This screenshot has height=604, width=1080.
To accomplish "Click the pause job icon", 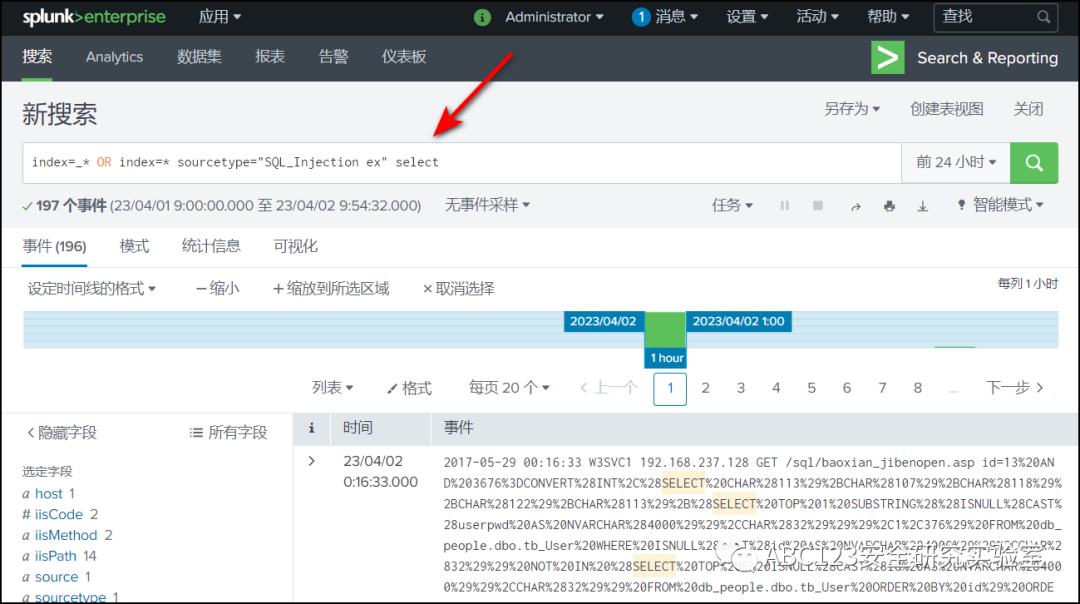I will (784, 206).
